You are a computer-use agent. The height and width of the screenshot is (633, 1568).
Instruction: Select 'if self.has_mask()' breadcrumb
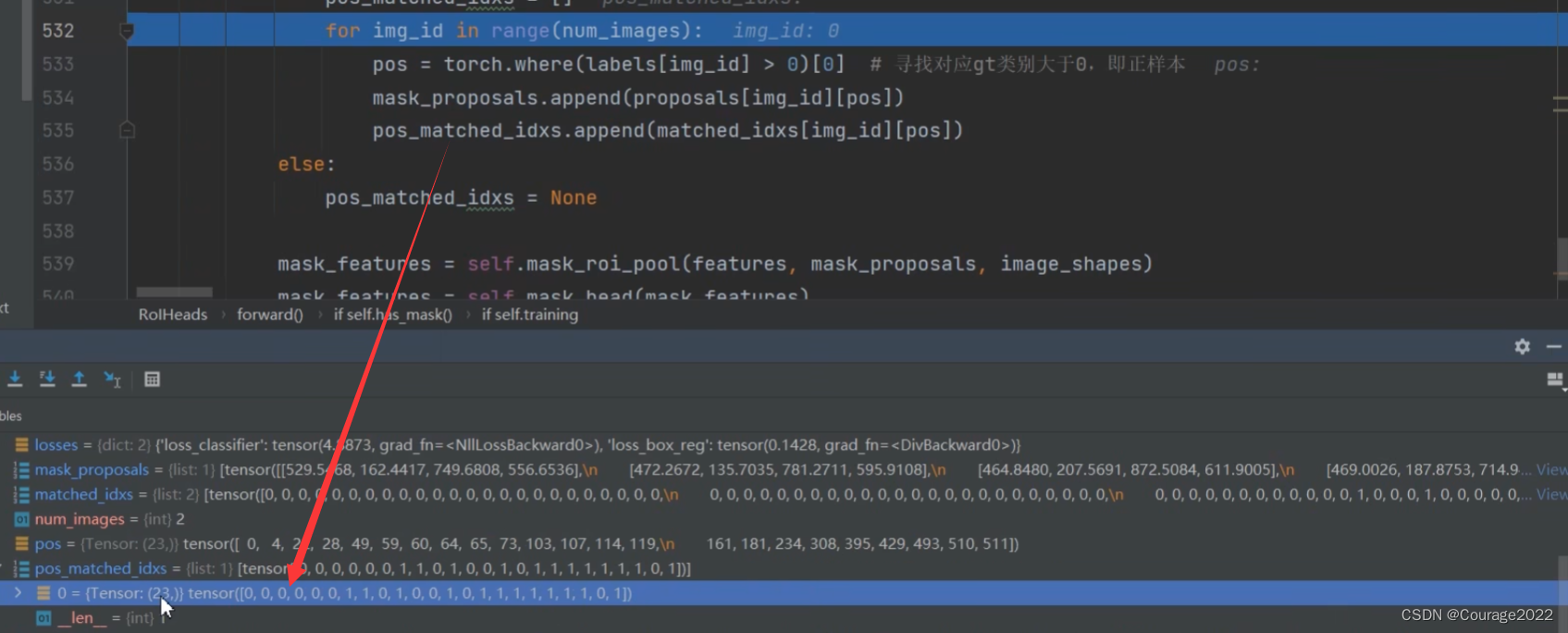(393, 315)
